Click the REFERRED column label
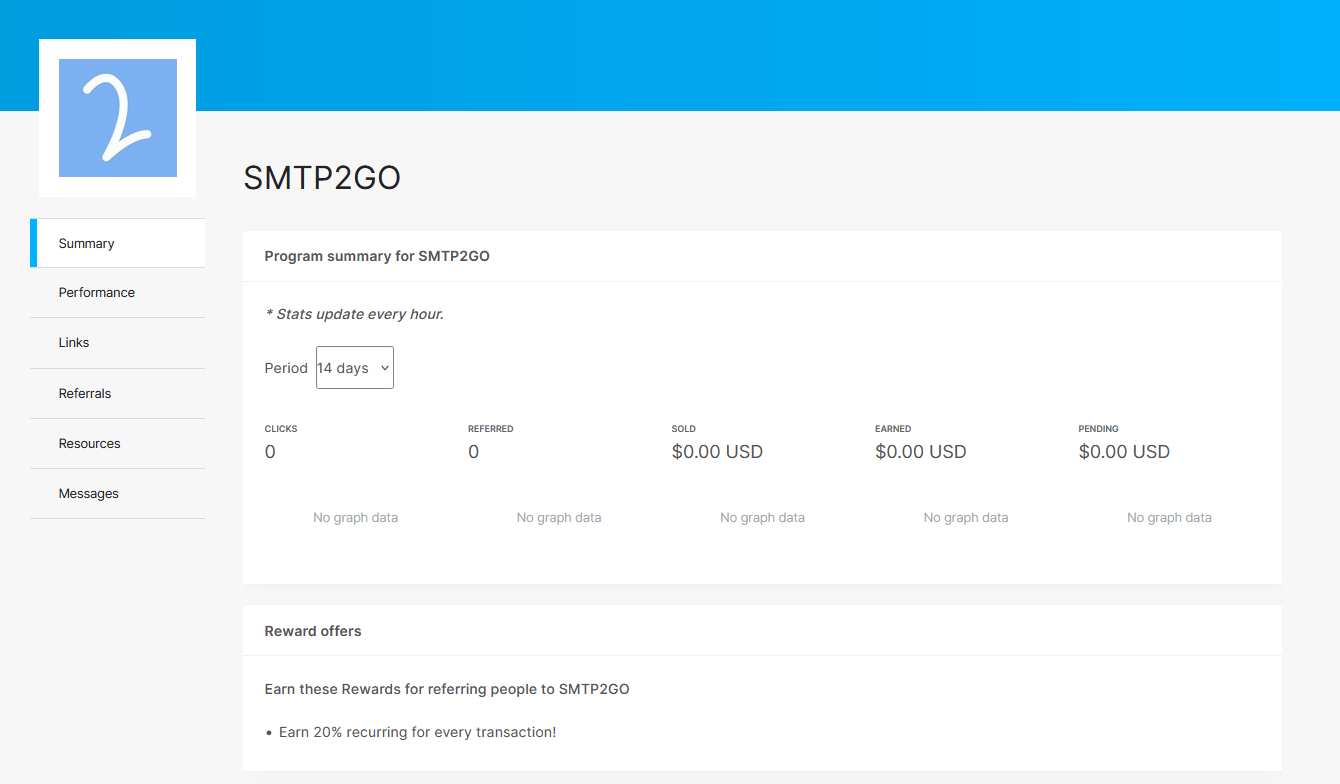Screen dimensions: 1340x784 pos(491,429)
